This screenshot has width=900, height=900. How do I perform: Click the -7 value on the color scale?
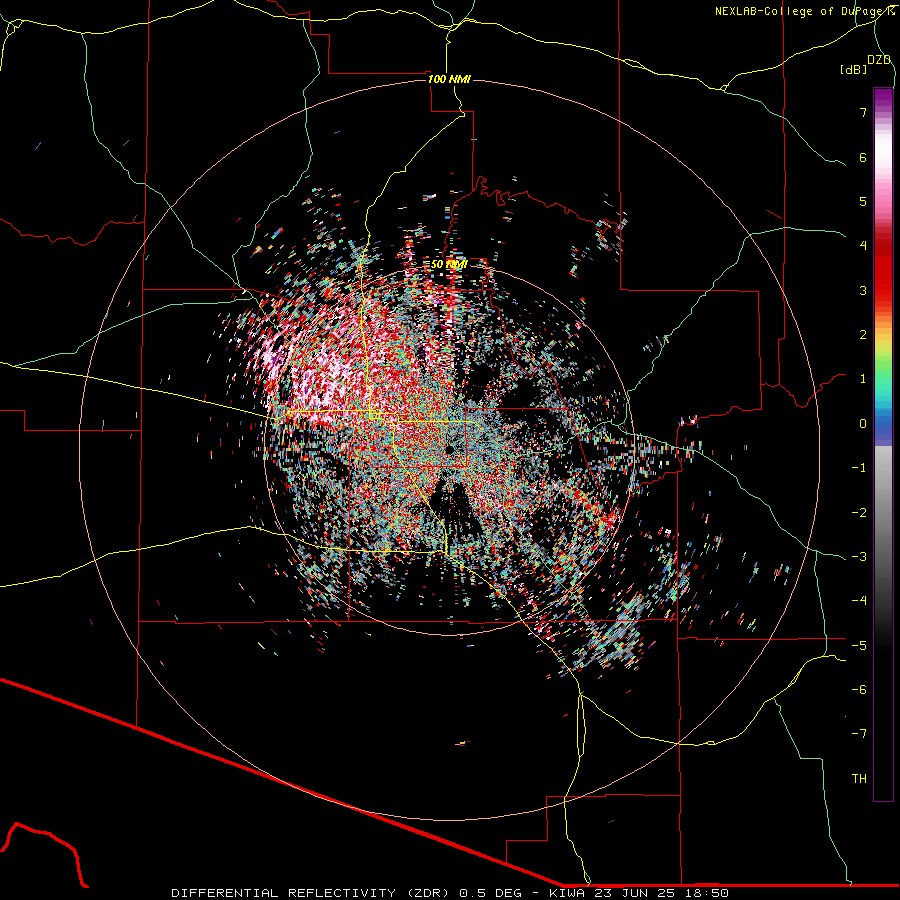click(859, 734)
